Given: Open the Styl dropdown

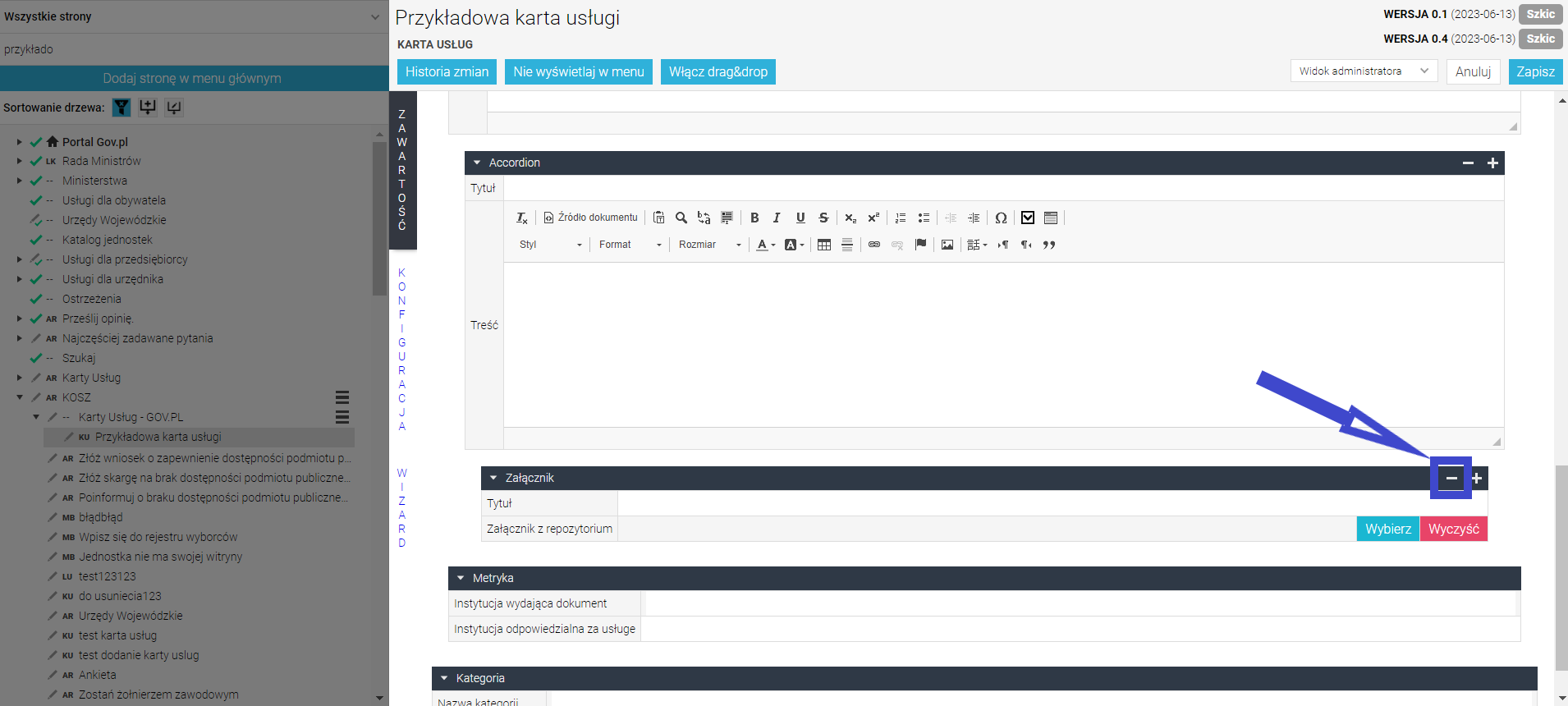Looking at the screenshot, I should click(x=550, y=245).
